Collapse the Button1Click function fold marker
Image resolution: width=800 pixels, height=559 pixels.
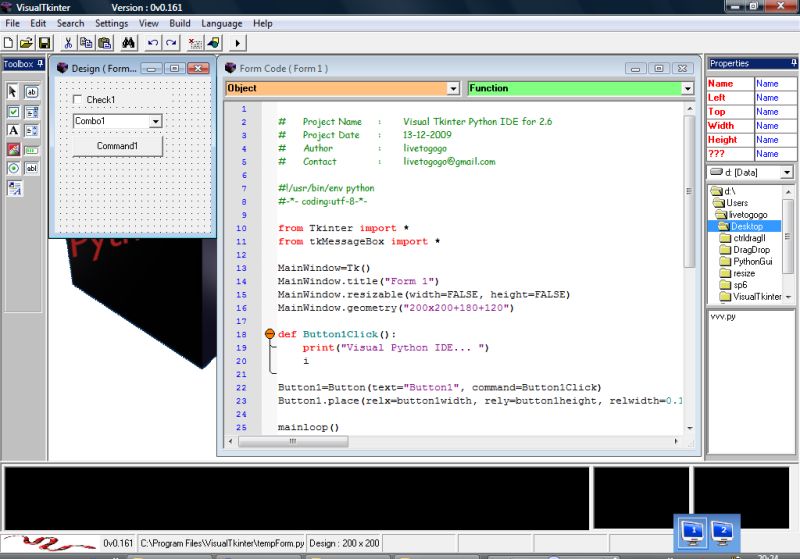(270, 334)
